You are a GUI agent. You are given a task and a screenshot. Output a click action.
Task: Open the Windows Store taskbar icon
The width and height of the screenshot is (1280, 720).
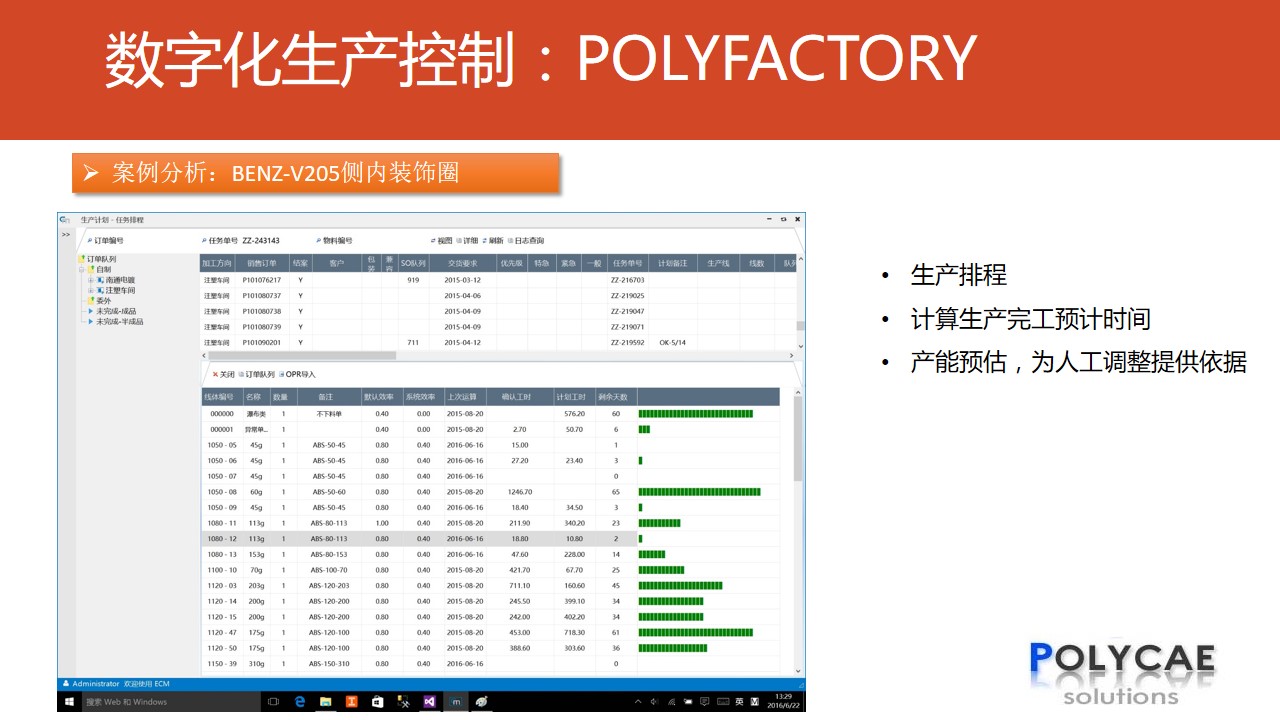click(x=378, y=702)
